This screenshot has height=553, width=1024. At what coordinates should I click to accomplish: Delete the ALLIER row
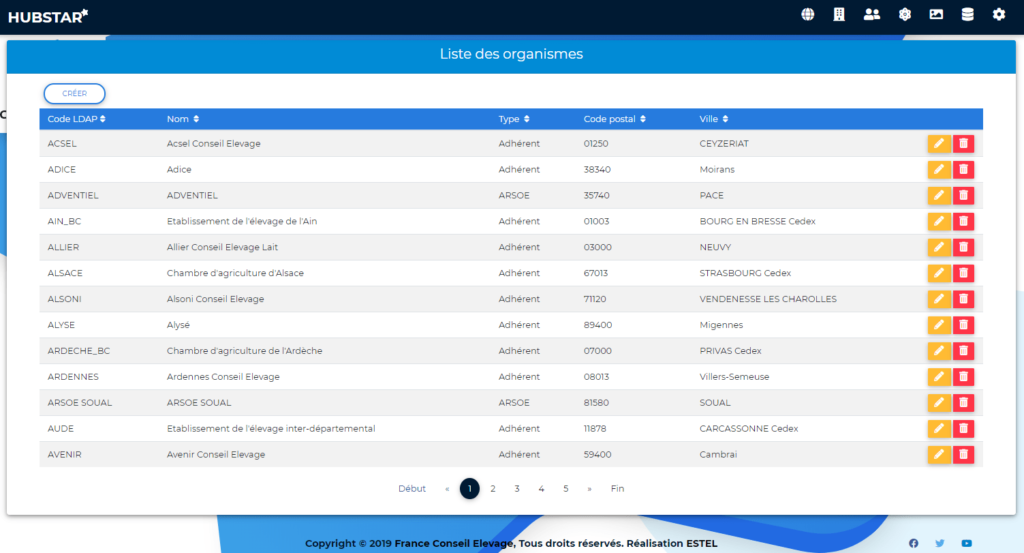[963, 247]
